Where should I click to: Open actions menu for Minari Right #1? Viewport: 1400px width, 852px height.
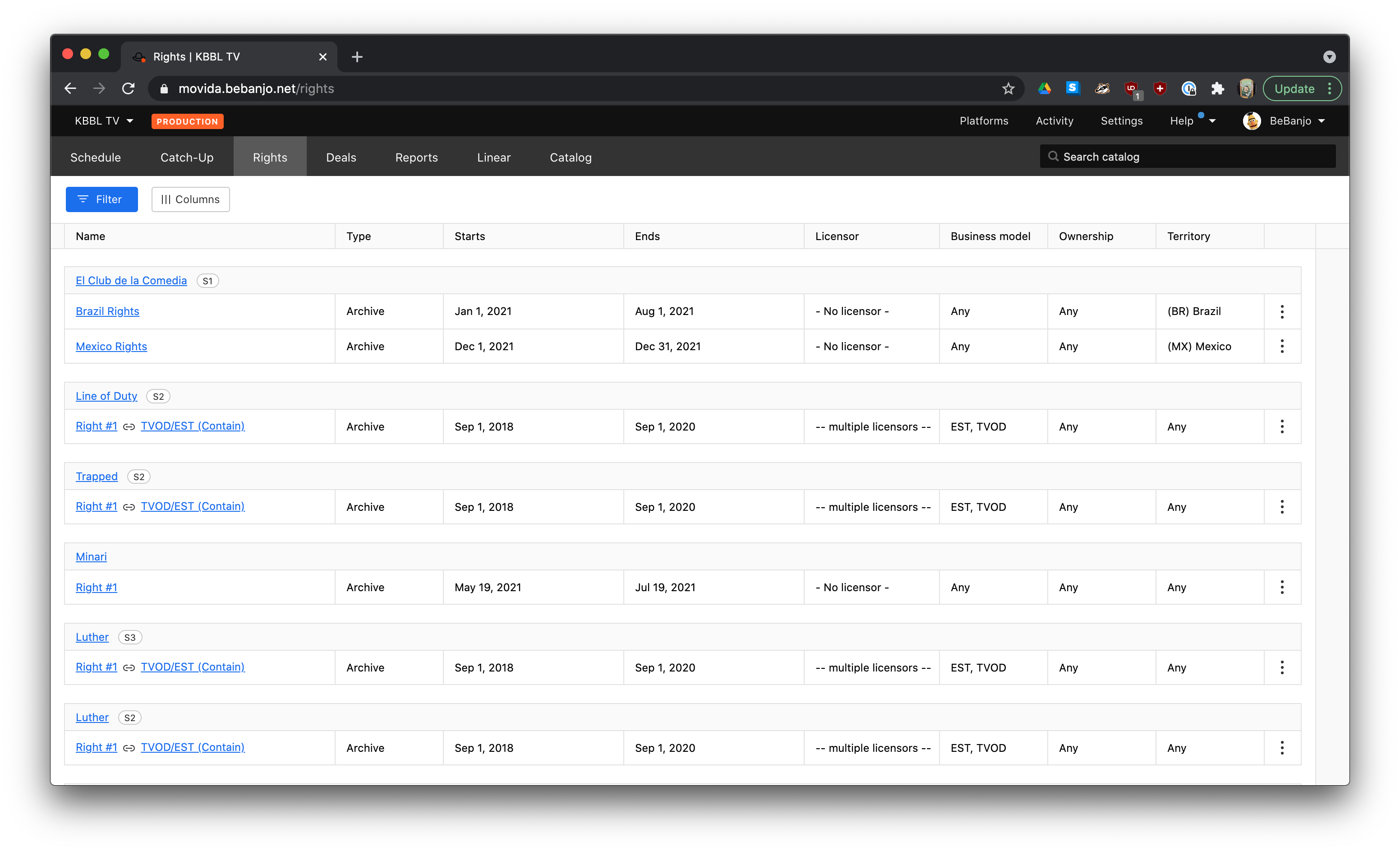[1282, 587]
